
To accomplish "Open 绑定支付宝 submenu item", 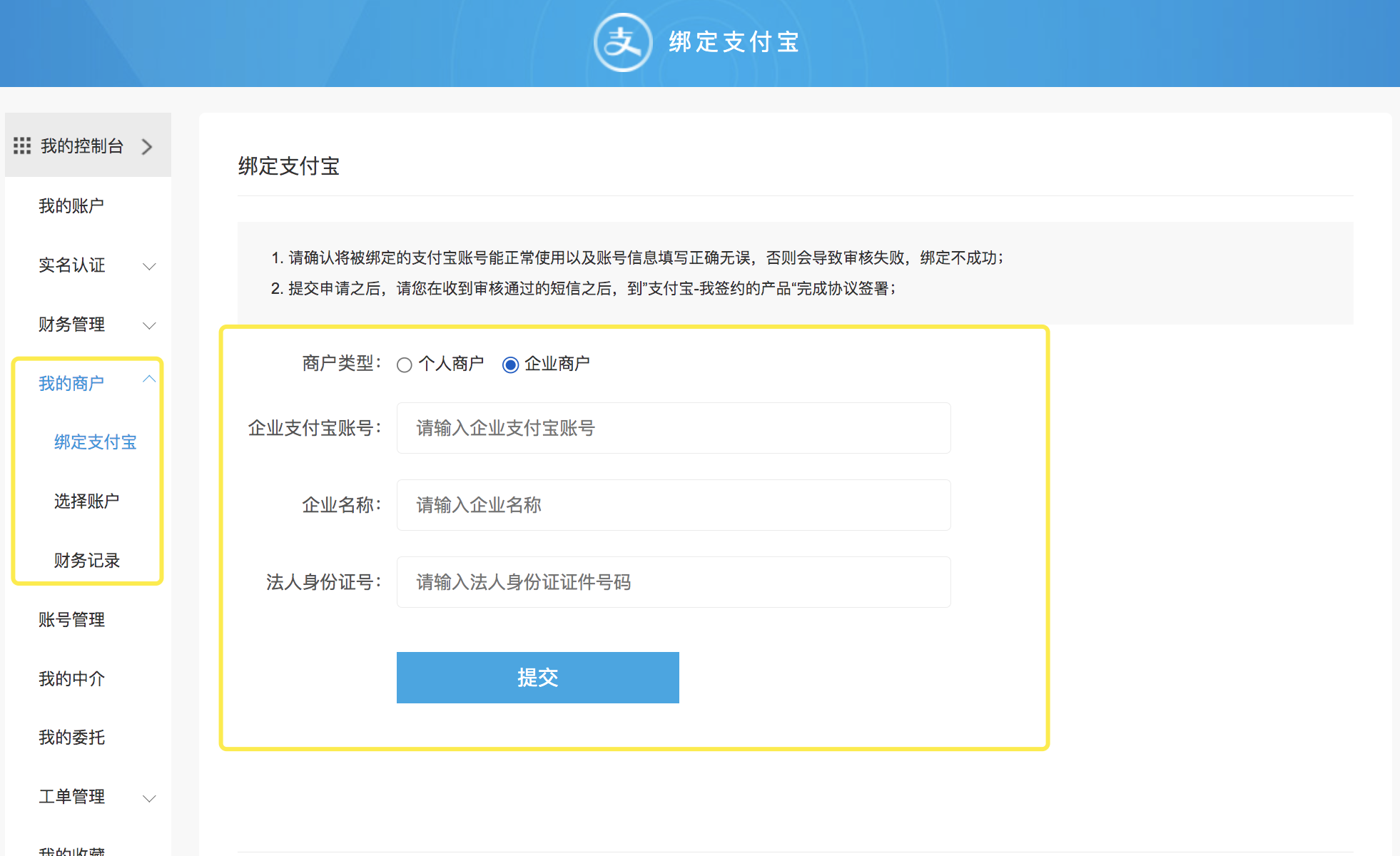I will pos(95,442).
